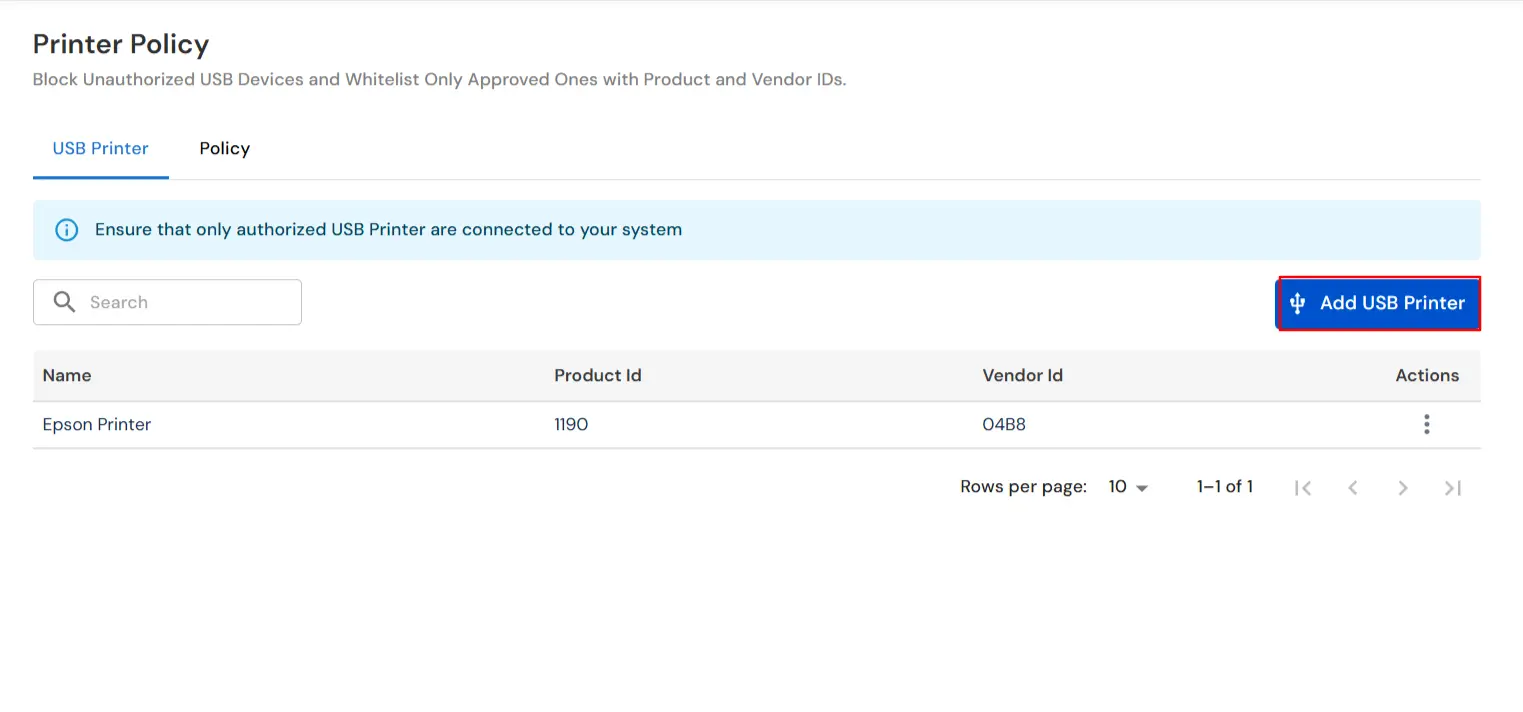The image size is (1523, 712).
Task: Click the Printer Policy page heading
Action: click(121, 45)
